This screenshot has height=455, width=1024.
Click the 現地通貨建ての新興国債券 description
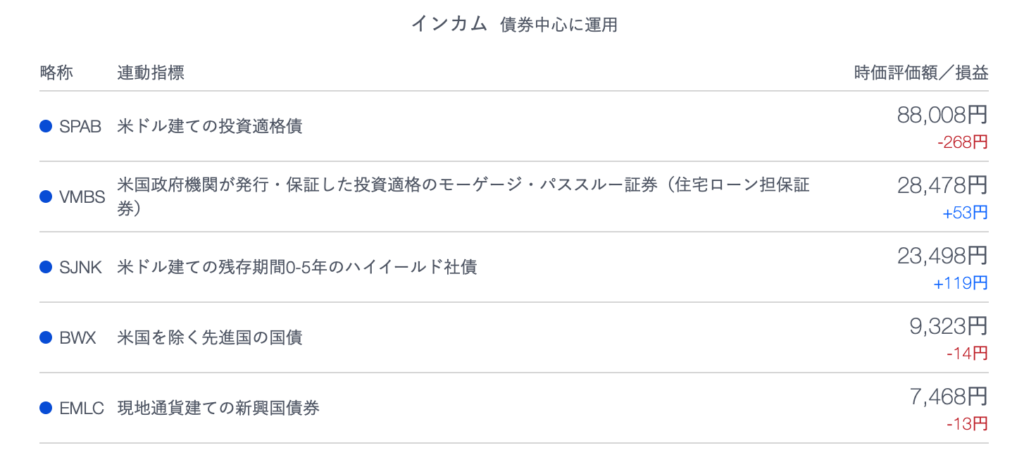(218, 409)
